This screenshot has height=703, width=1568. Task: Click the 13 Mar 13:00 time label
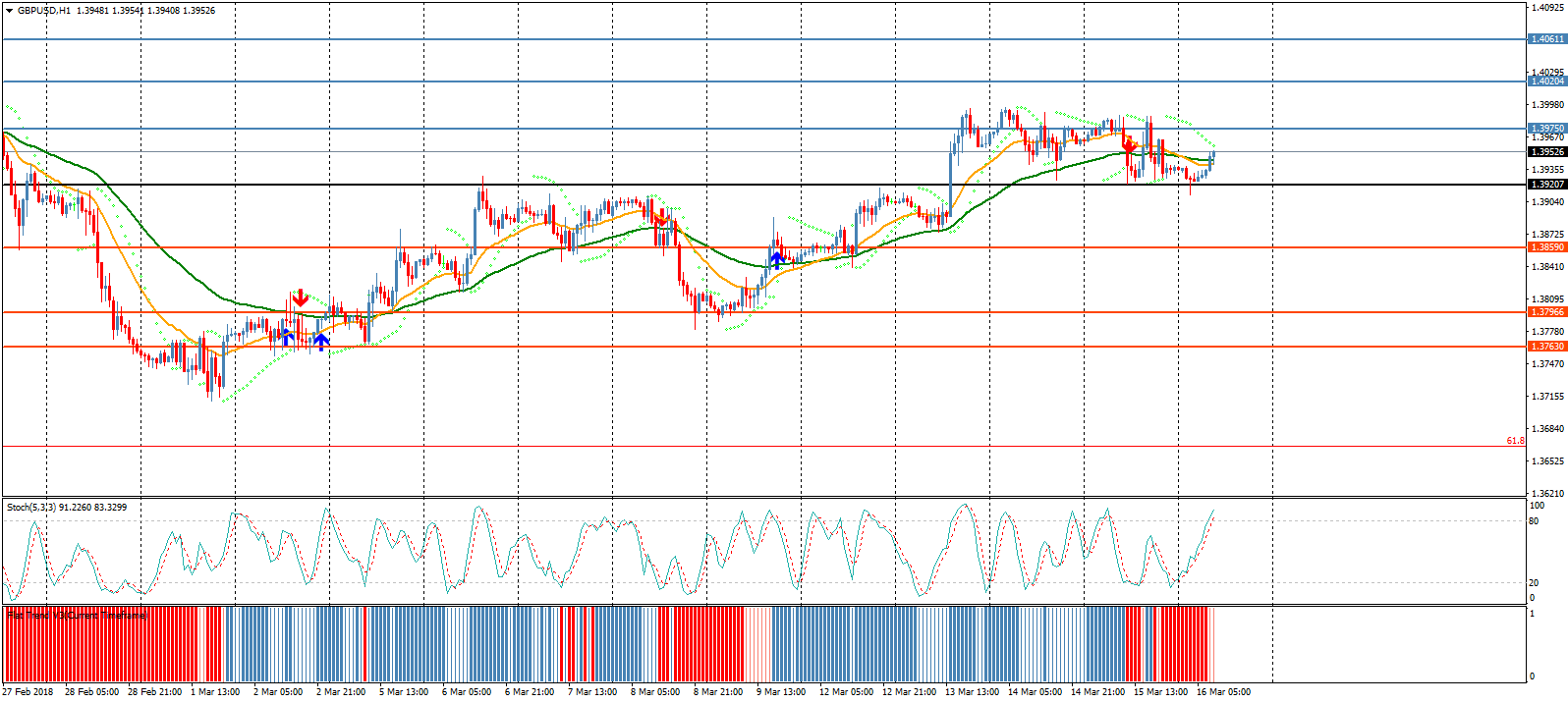tap(971, 692)
